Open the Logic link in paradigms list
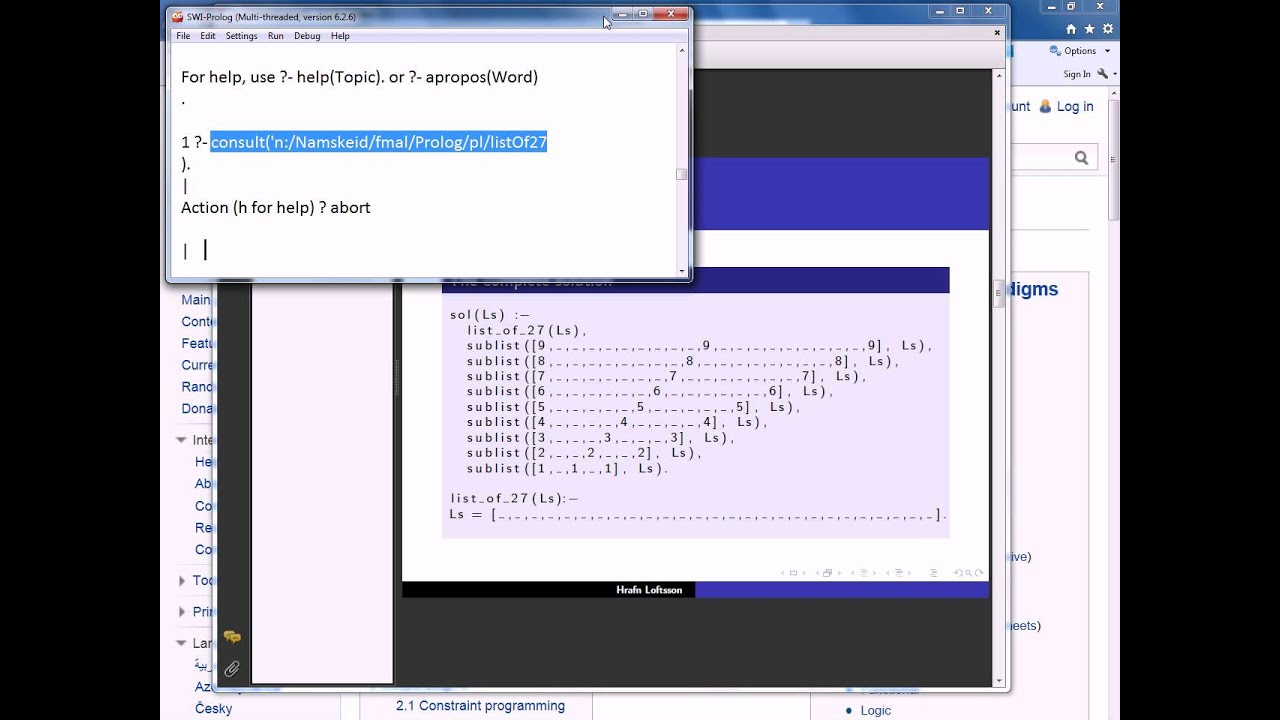Screen dimensions: 1280x720 [x=875, y=710]
